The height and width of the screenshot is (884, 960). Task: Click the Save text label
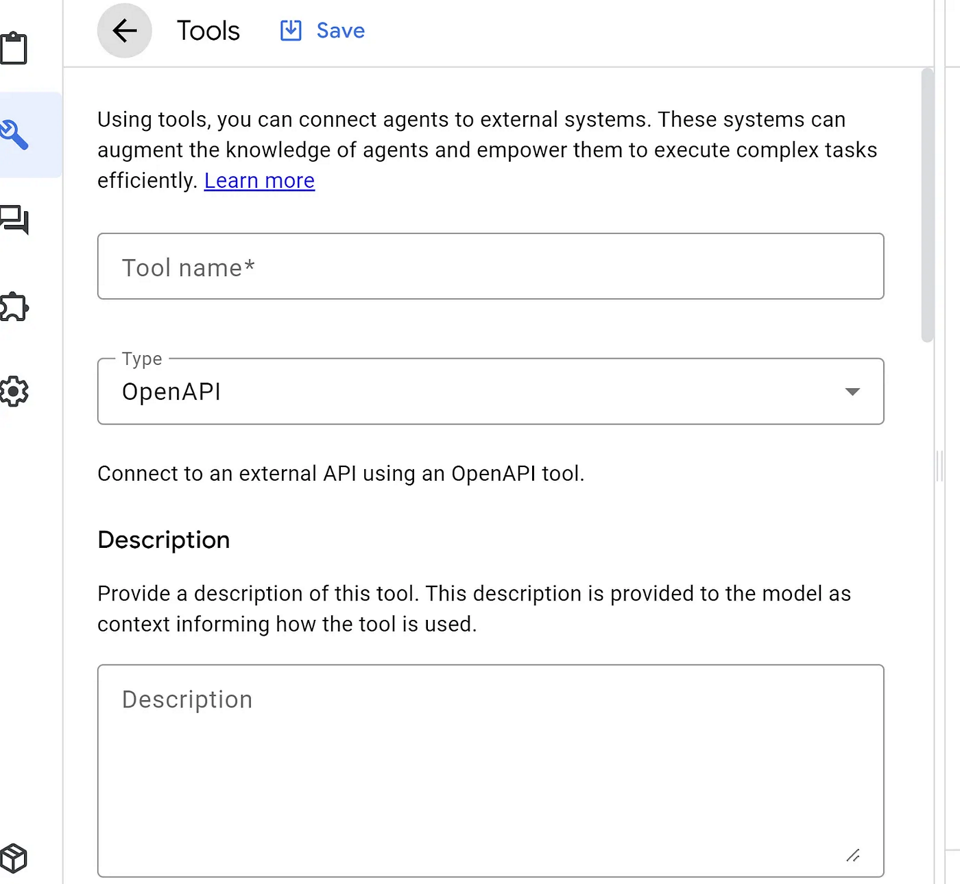[341, 30]
